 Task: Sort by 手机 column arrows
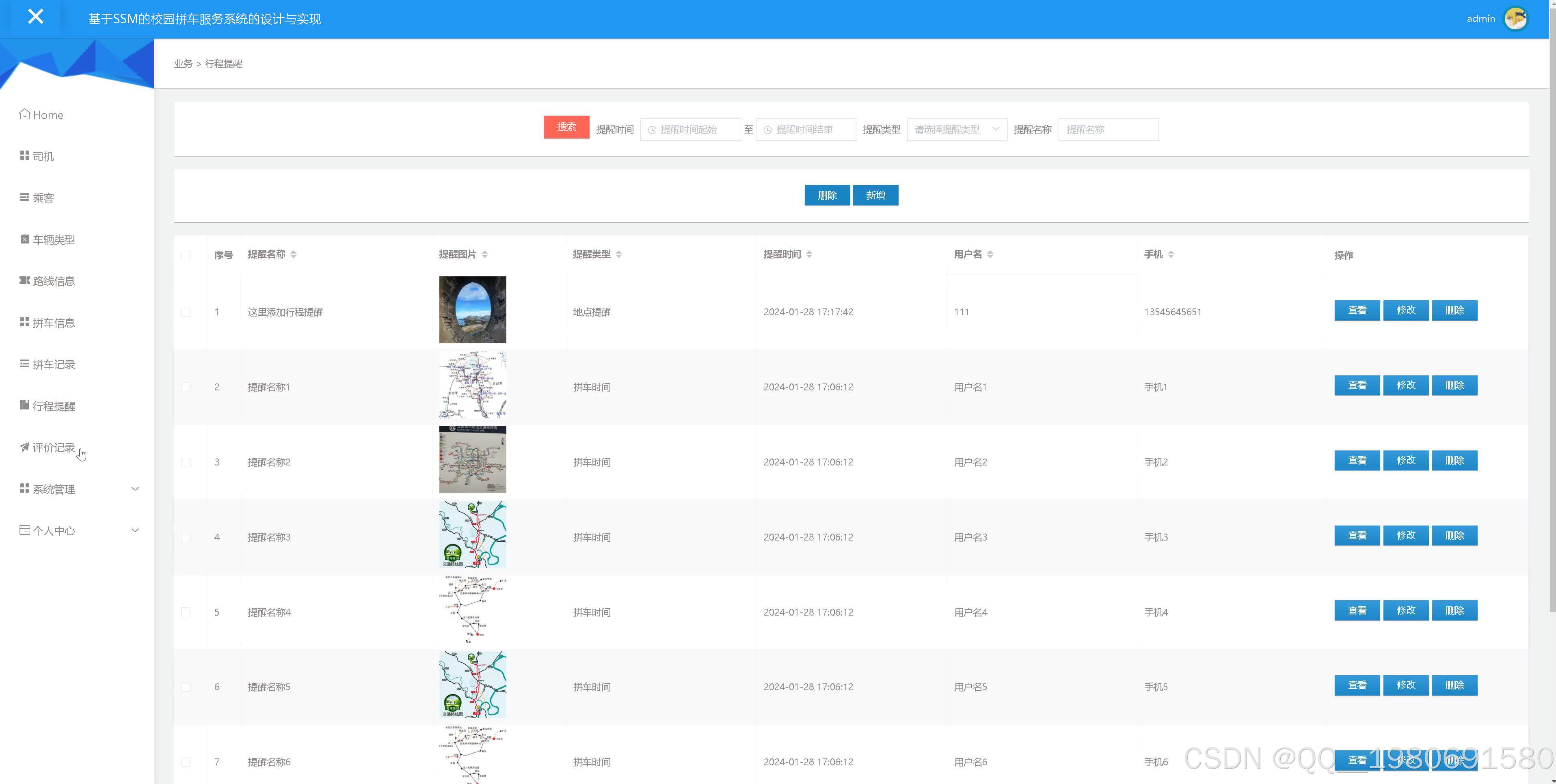coord(1171,254)
